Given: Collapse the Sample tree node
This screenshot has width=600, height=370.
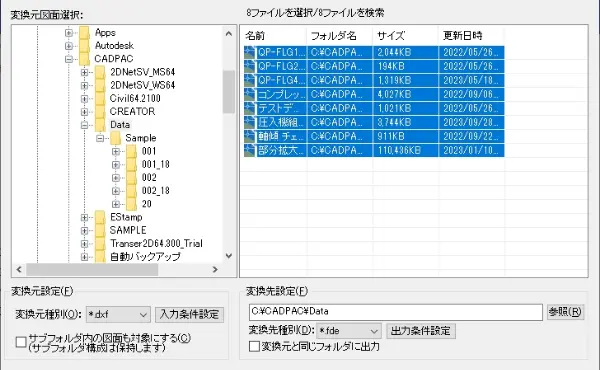Looking at the screenshot, I should pos(100,138).
